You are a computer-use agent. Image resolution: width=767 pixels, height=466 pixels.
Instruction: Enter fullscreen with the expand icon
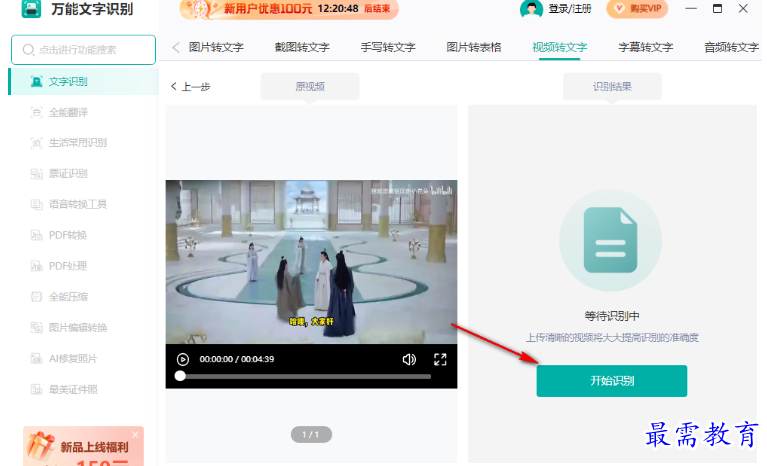[x=440, y=359]
